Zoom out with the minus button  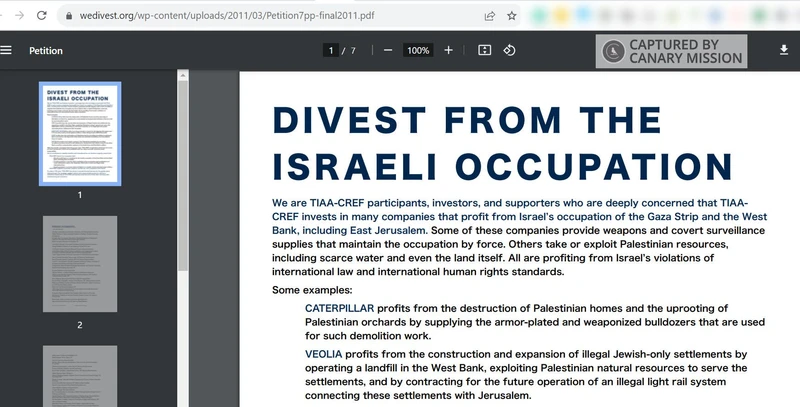[388, 50]
